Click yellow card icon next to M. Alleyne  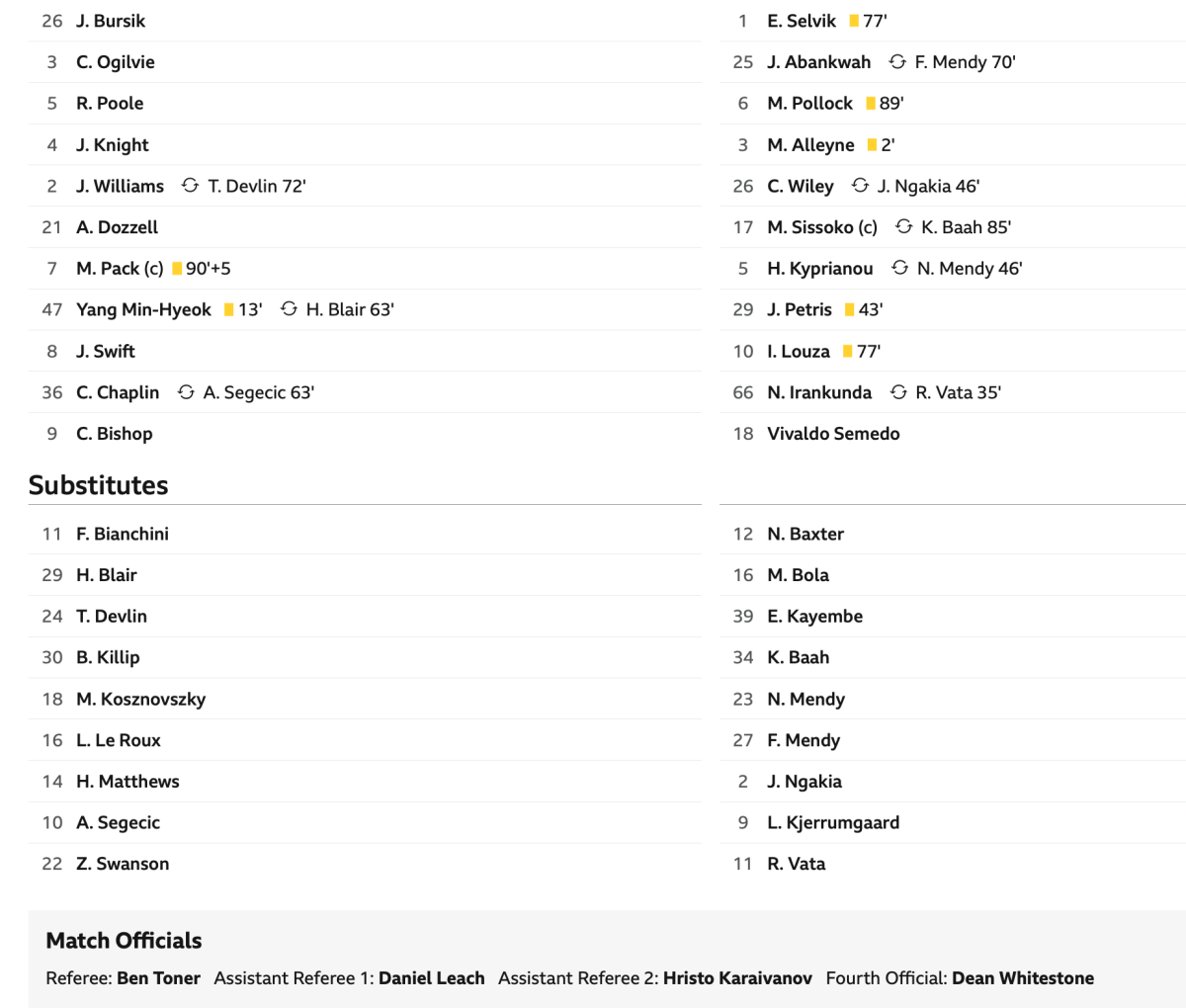(872, 145)
